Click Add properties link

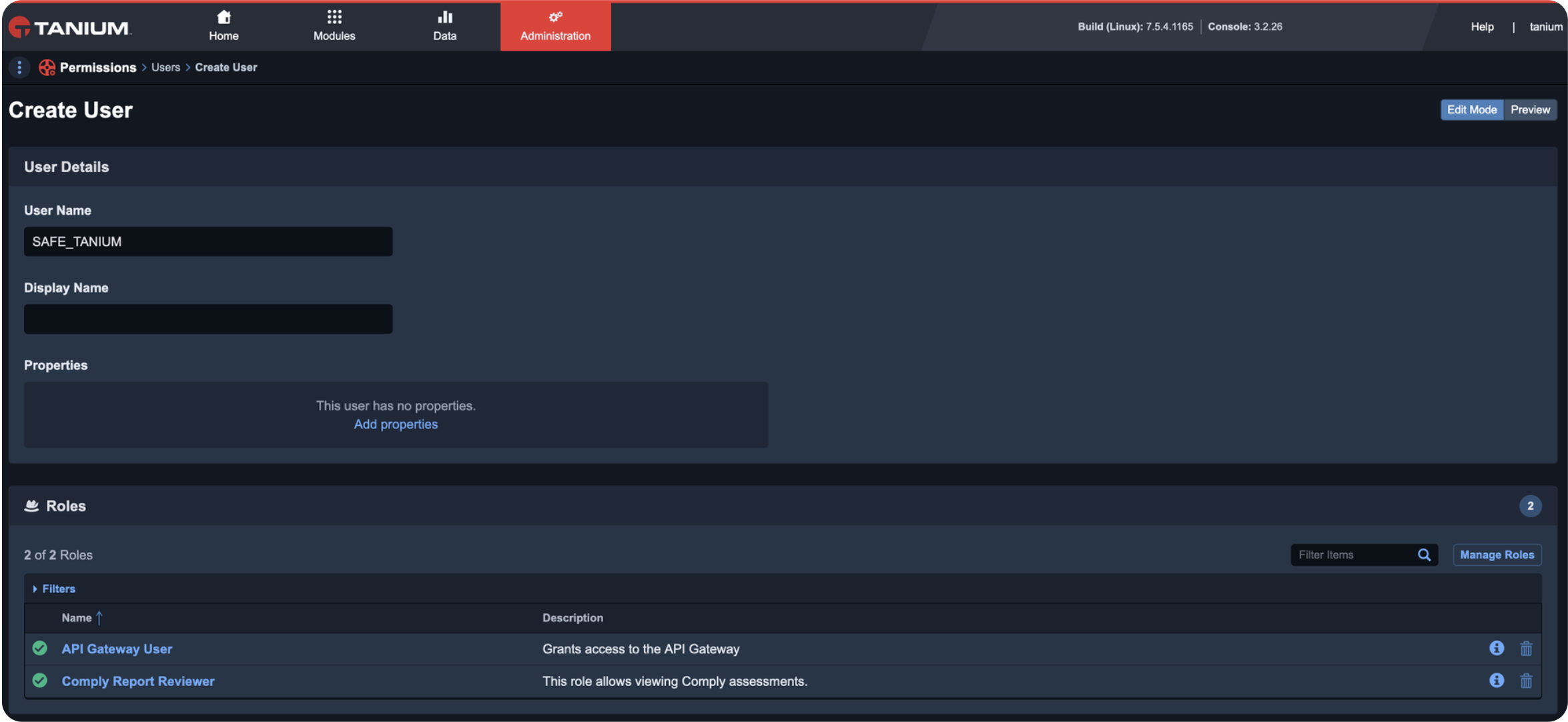(x=396, y=424)
